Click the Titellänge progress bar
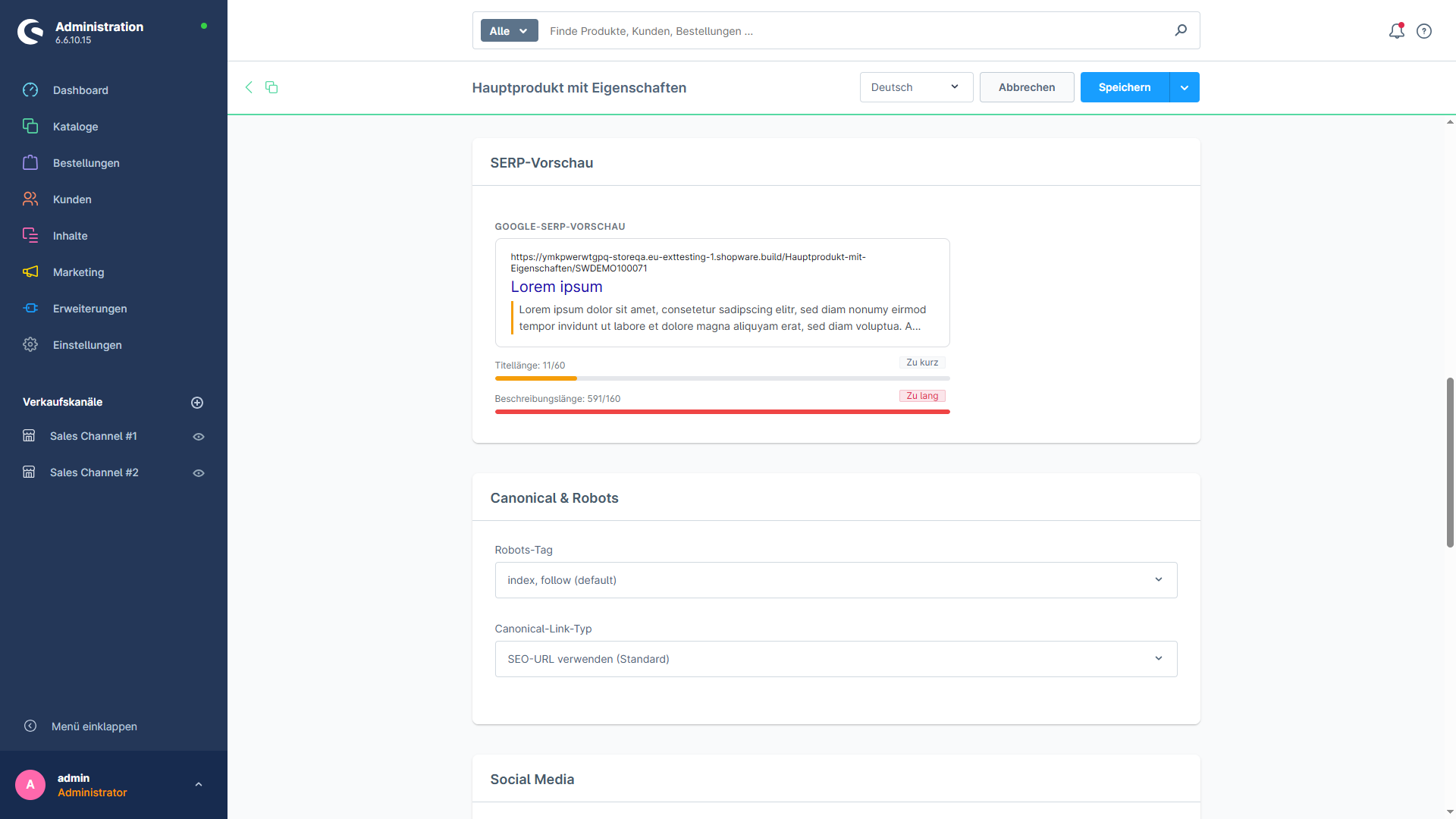The width and height of the screenshot is (1456, 819). 722,378
